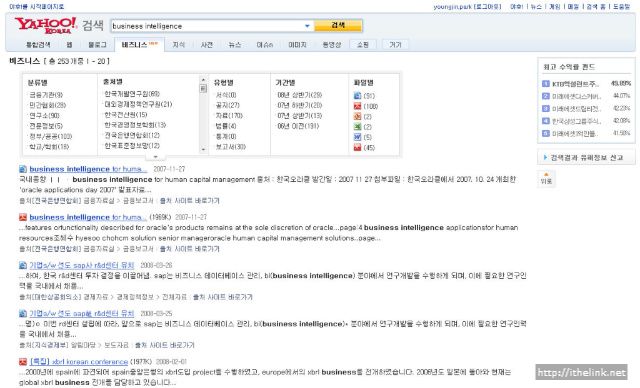Filter by type 공지(27)
The width and height of the screenshot is (640, 388).
[x=227, y=105]
